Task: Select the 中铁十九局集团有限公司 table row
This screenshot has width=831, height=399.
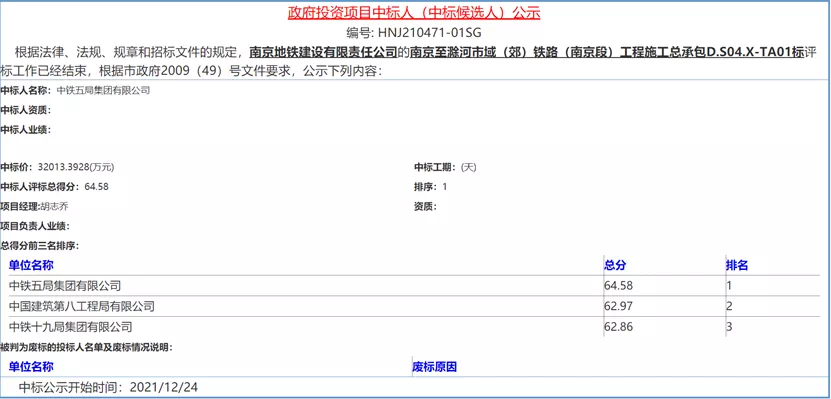Action: [x=414, y=326]
